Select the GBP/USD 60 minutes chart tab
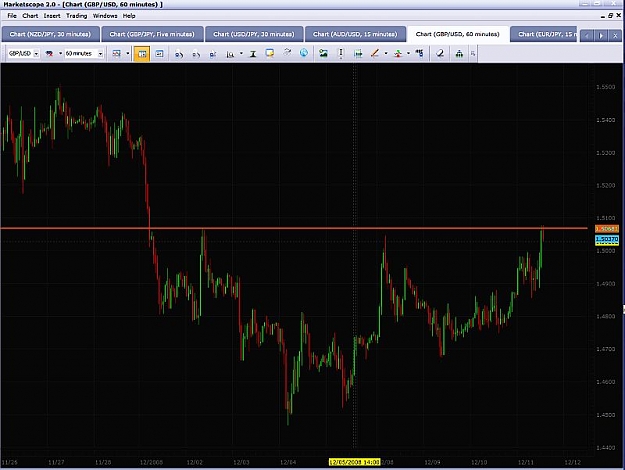 click(458, 34)
